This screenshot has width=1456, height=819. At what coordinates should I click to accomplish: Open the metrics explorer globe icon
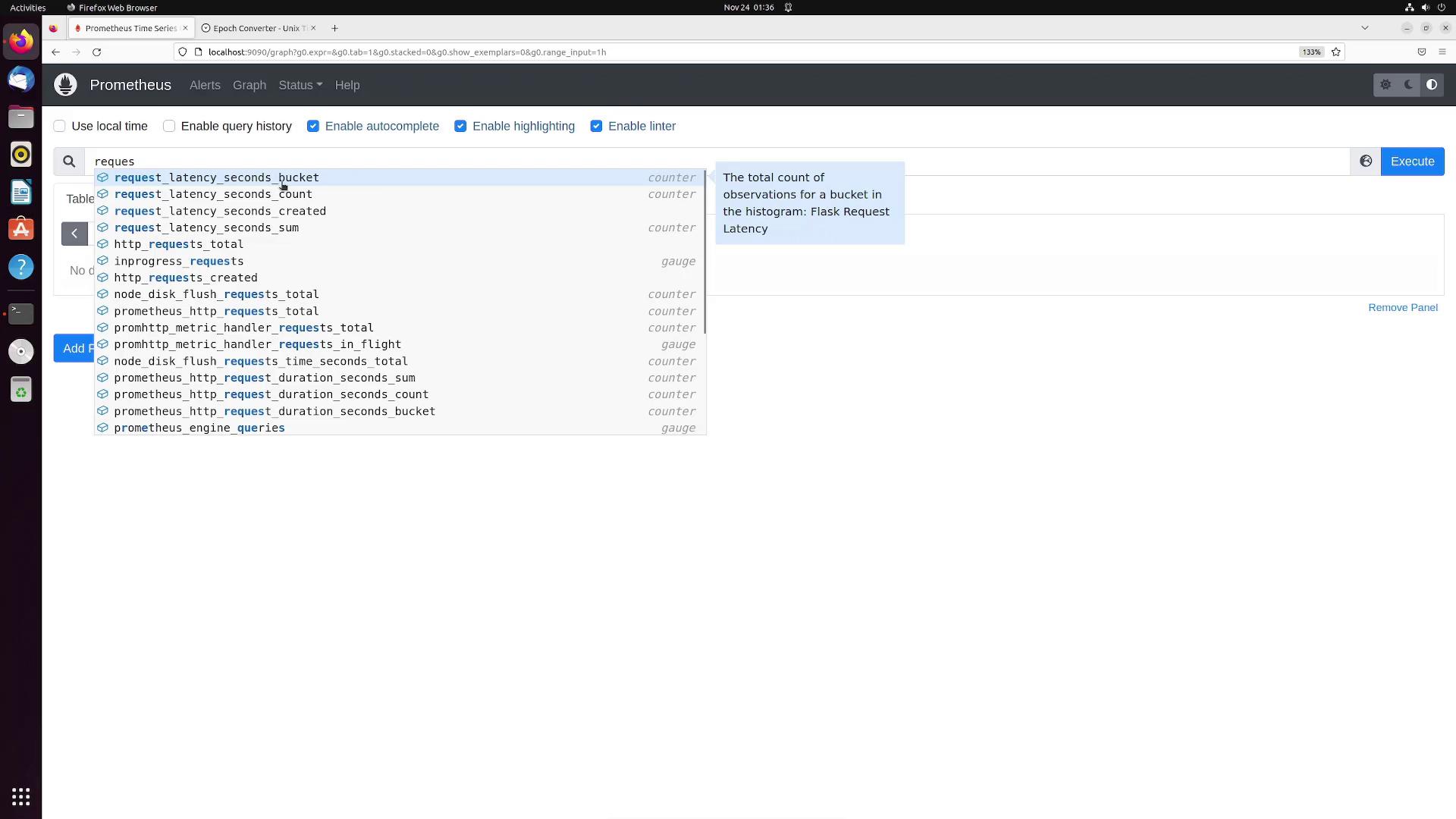point(1366,162)
